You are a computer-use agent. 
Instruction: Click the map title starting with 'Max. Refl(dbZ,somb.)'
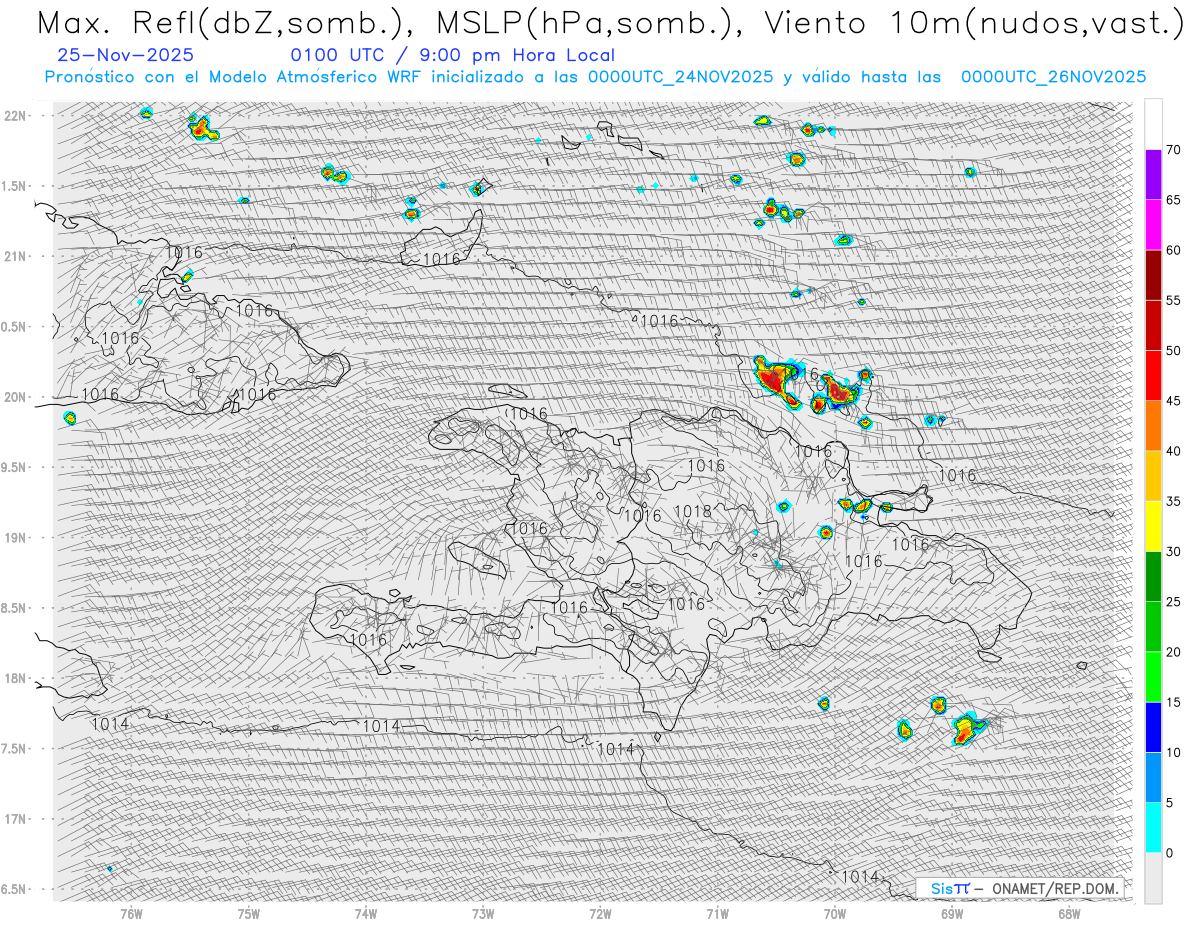coord(610,25)
